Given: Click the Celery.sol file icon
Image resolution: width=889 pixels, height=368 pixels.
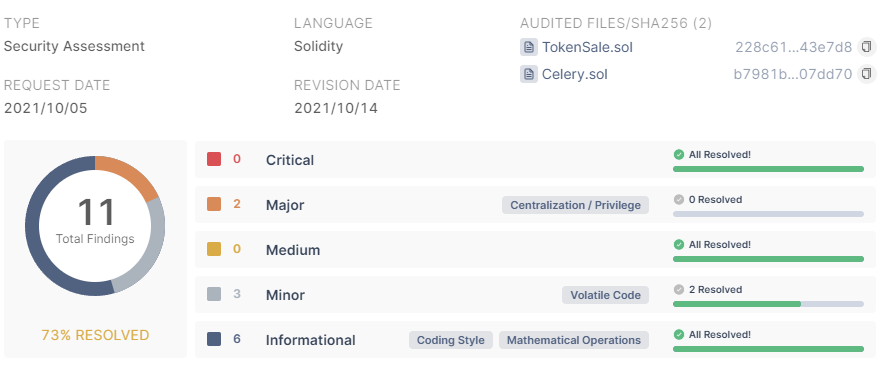Looking at the screenshot, I should [529, 74].
